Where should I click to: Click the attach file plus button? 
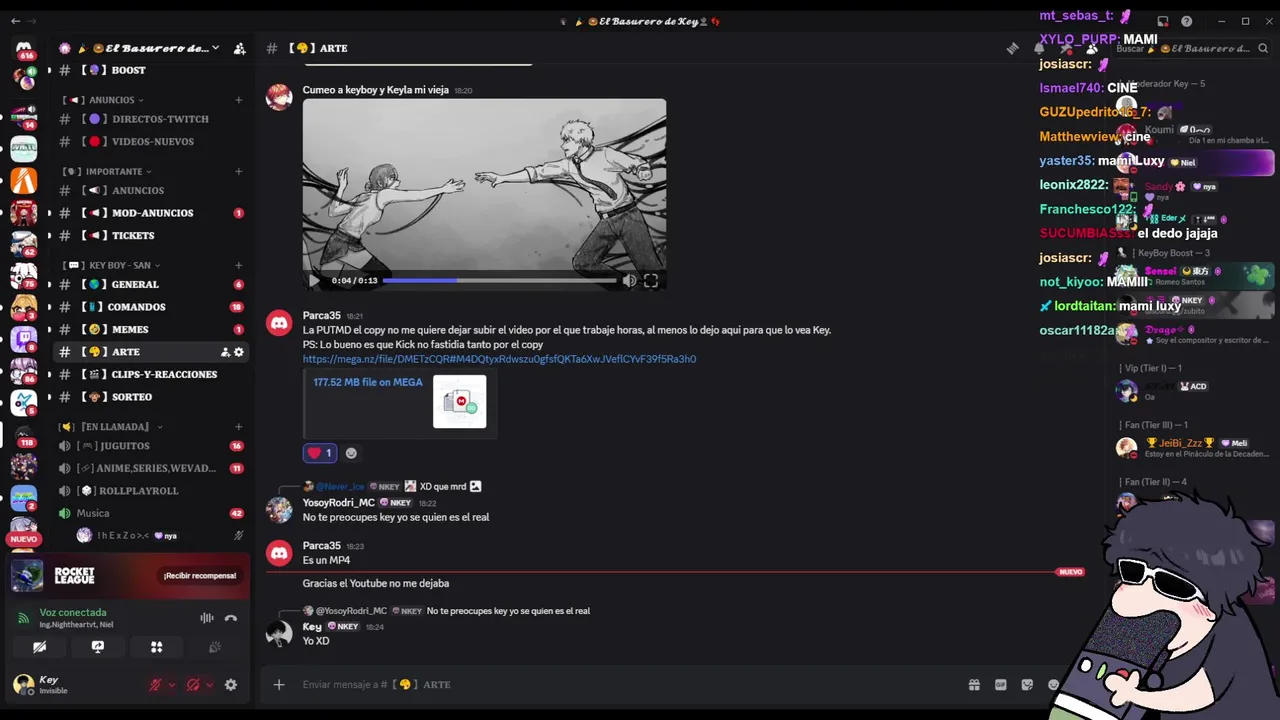click(279, 685)
